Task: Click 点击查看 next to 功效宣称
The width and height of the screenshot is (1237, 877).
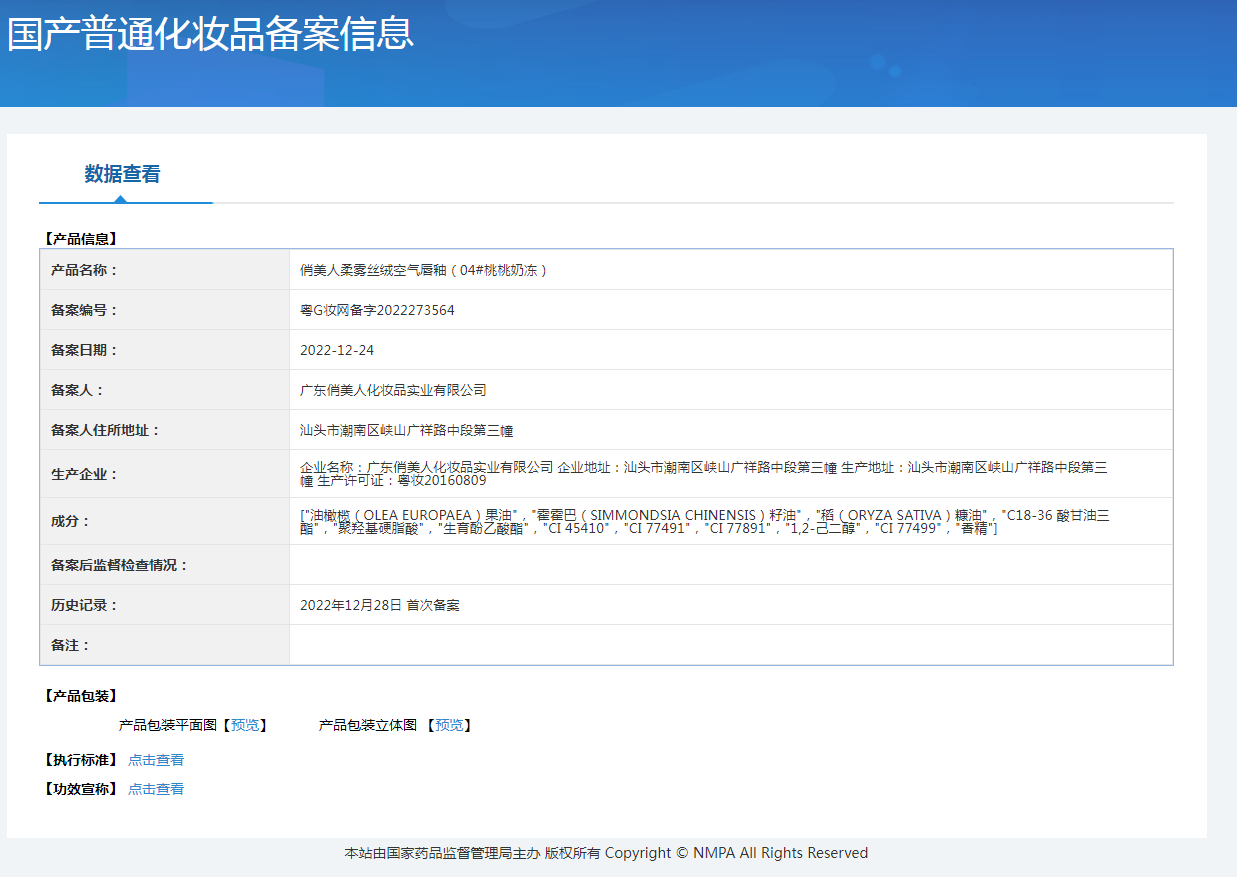Action: (156, 789)
